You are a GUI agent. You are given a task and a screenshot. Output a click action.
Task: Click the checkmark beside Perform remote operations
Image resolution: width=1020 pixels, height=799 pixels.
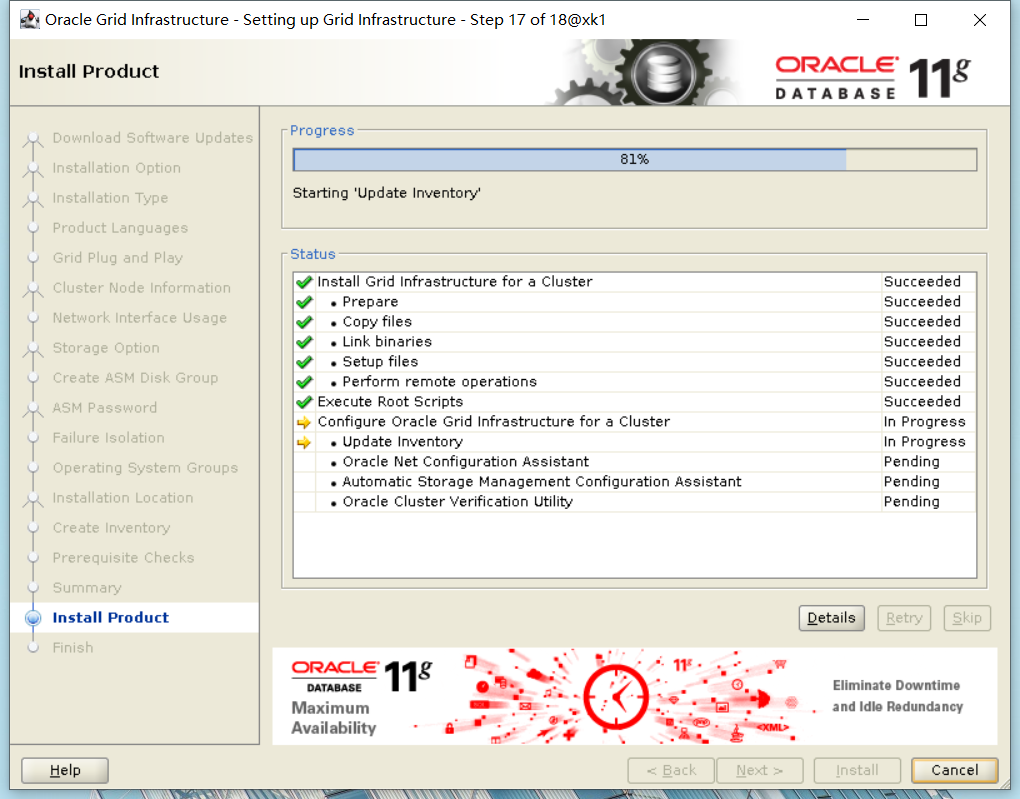[304, 382]
